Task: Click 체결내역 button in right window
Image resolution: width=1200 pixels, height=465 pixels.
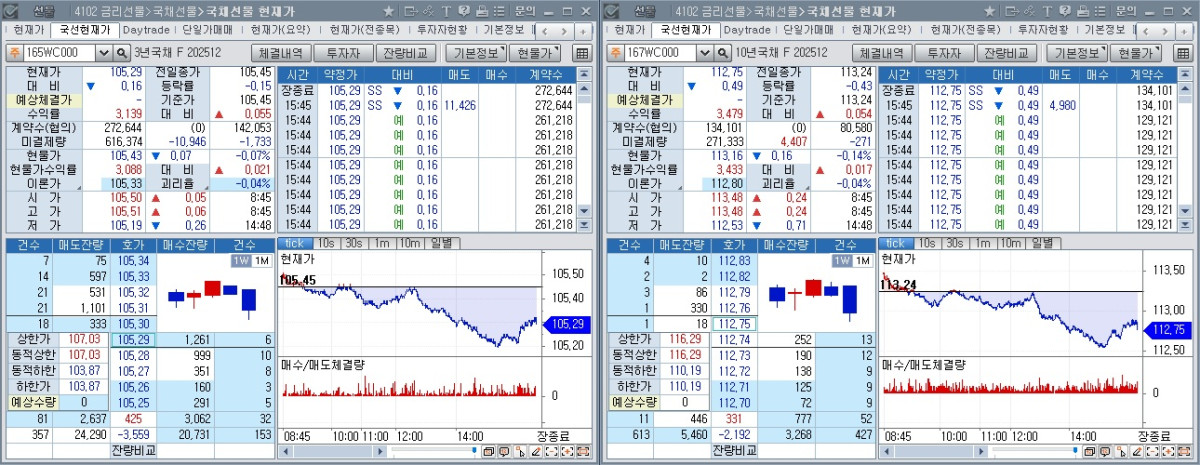Action: (x=883, y=53)
